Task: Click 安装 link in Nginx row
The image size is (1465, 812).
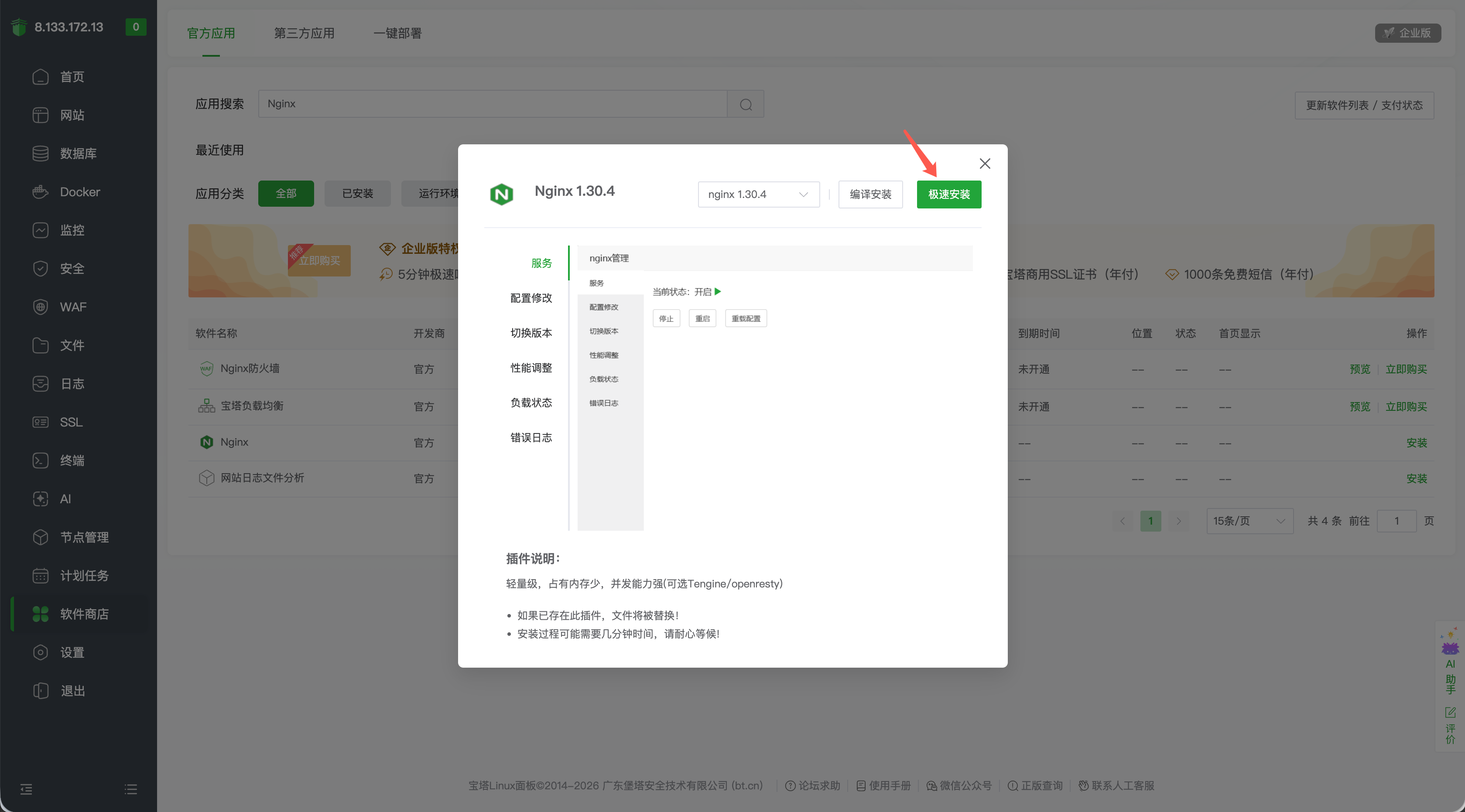Action: tap(1417, 442)
